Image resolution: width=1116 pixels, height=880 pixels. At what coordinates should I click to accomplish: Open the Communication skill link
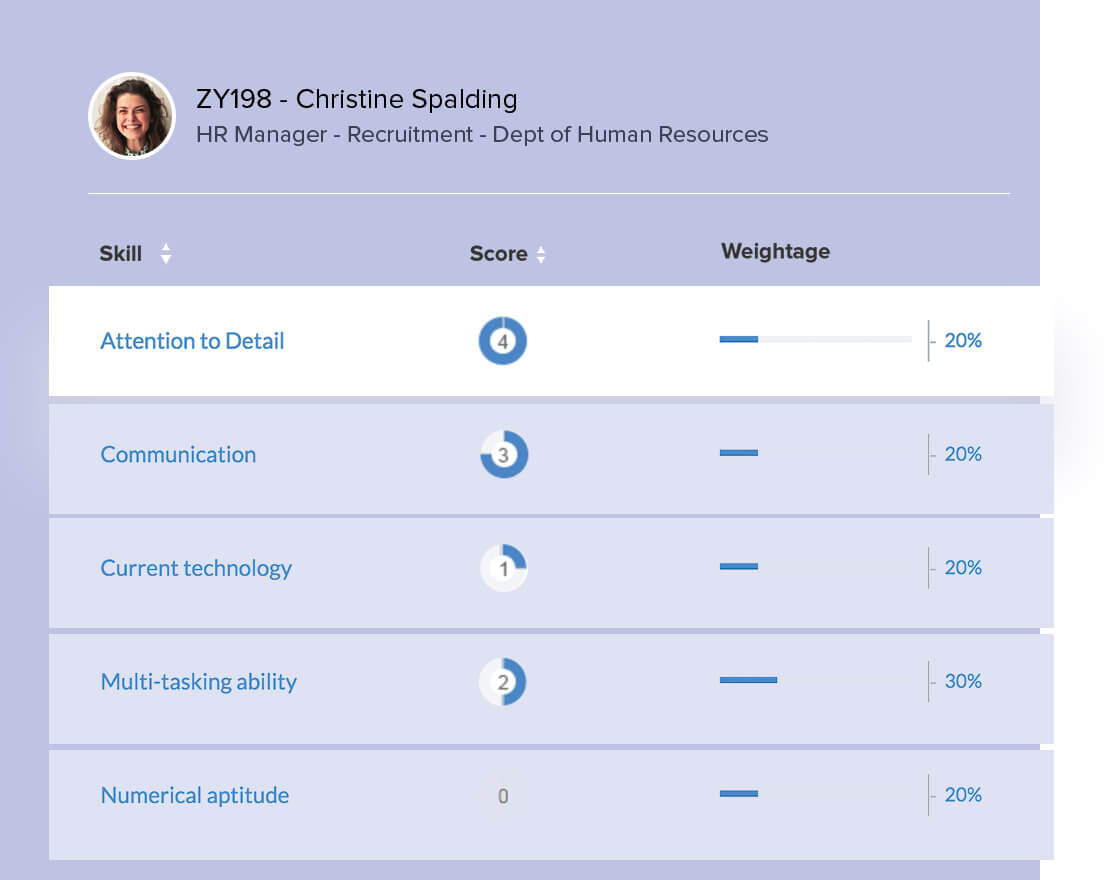point(177,454)
